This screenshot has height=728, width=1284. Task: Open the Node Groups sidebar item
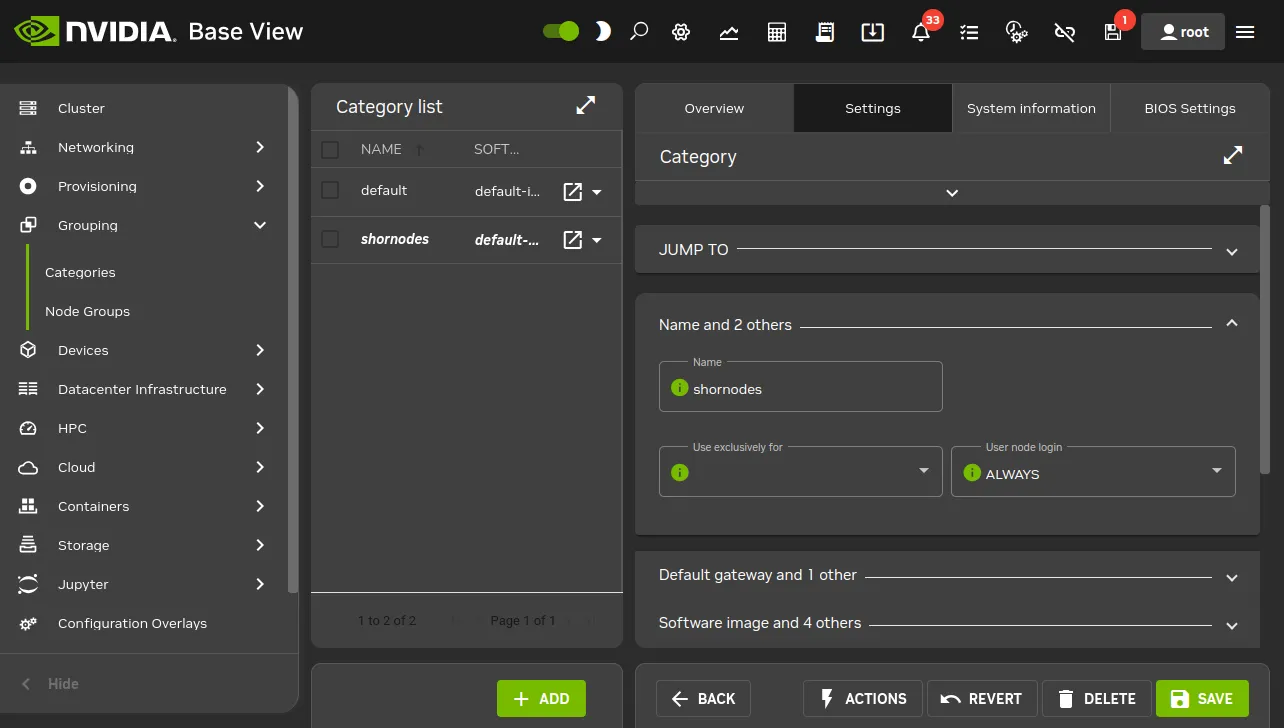(87, 311)
